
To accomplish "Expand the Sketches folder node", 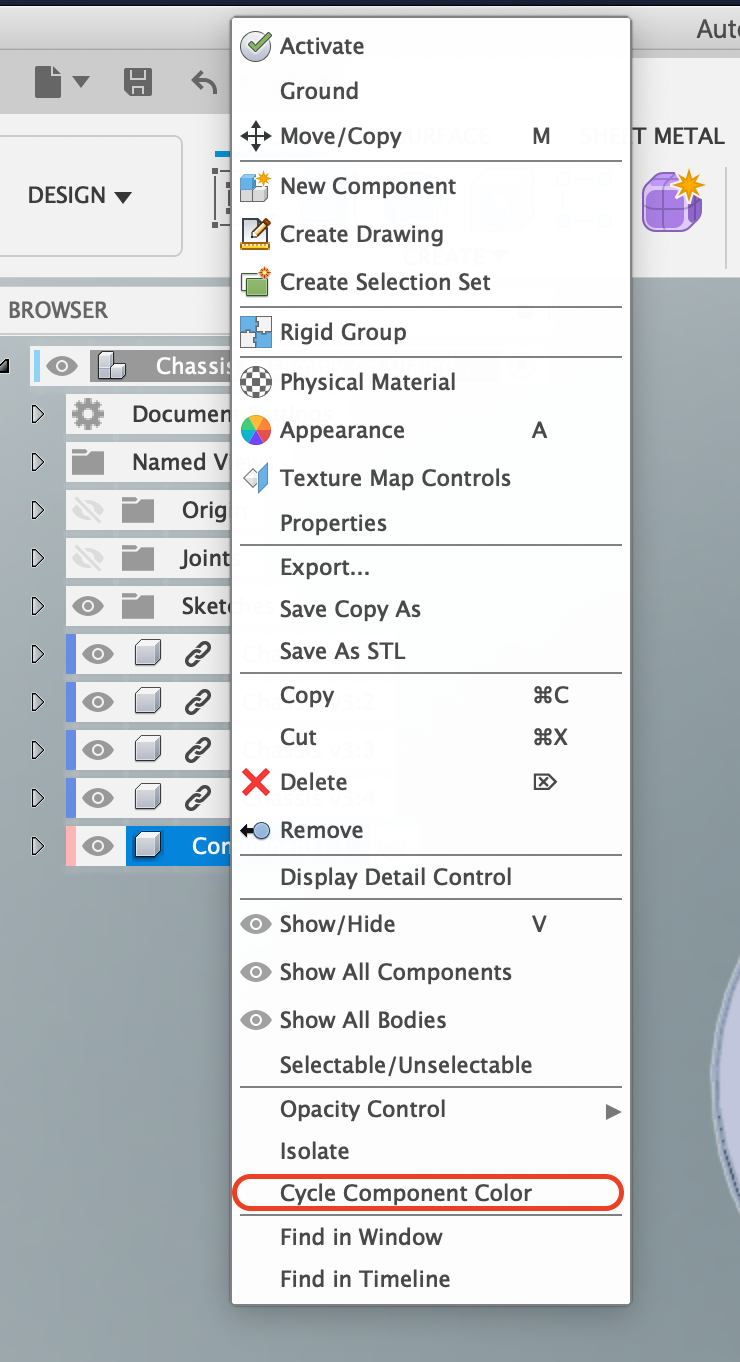I will [38, 606].
